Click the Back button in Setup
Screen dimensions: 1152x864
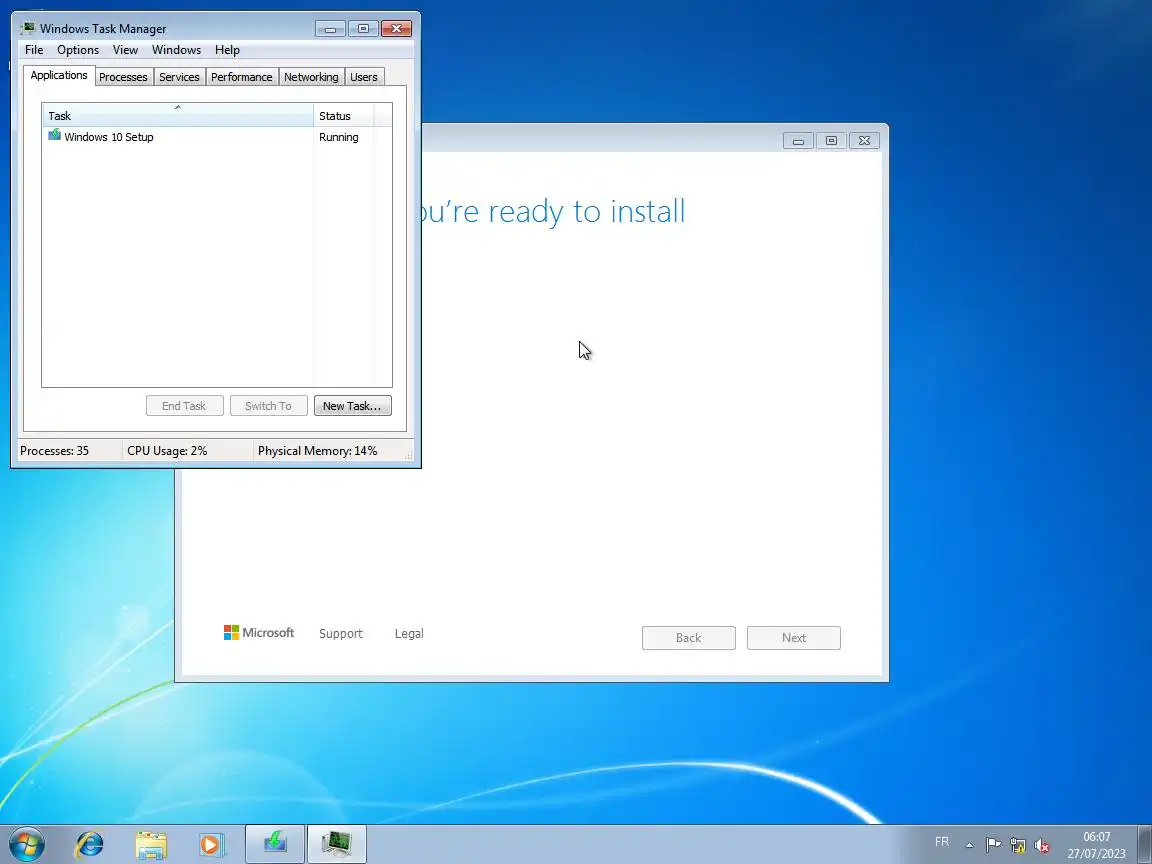[688, 638]
